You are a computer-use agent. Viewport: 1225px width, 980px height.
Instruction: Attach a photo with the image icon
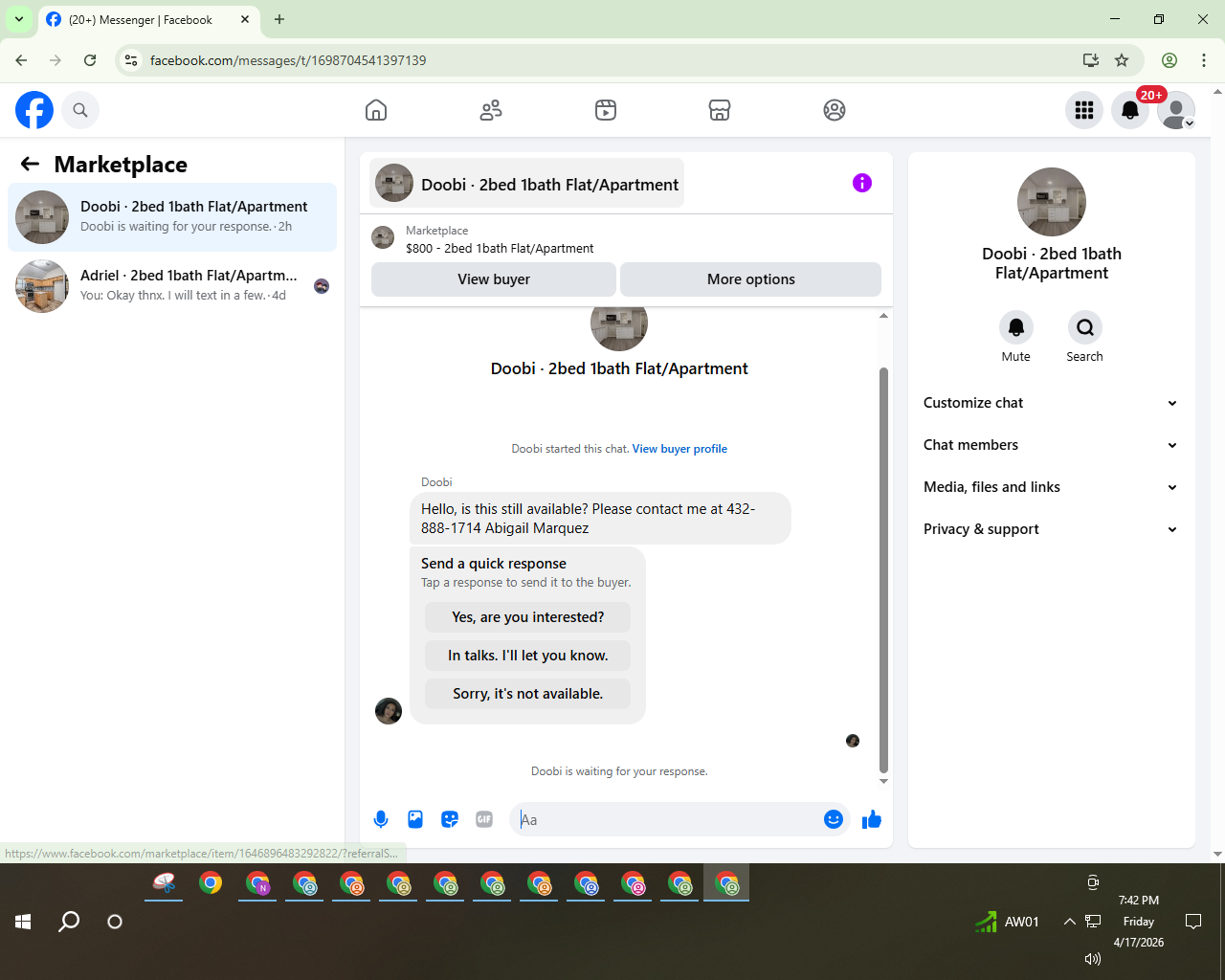pyautogui.click(x=415, y=819)
